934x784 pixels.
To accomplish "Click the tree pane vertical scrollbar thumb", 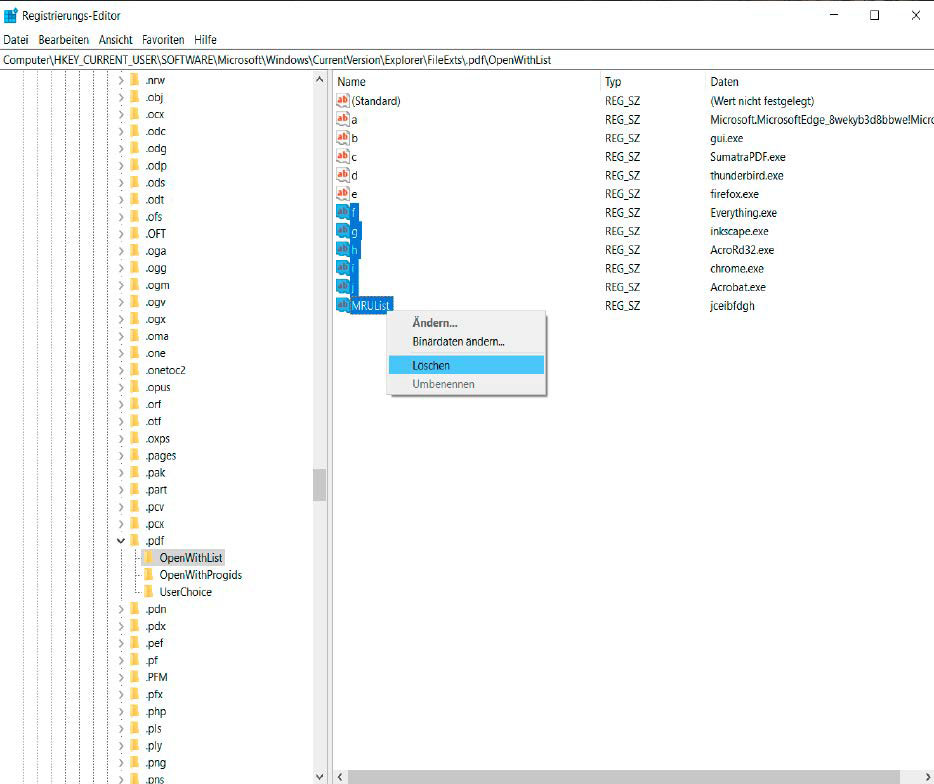I will coord(319,485).
